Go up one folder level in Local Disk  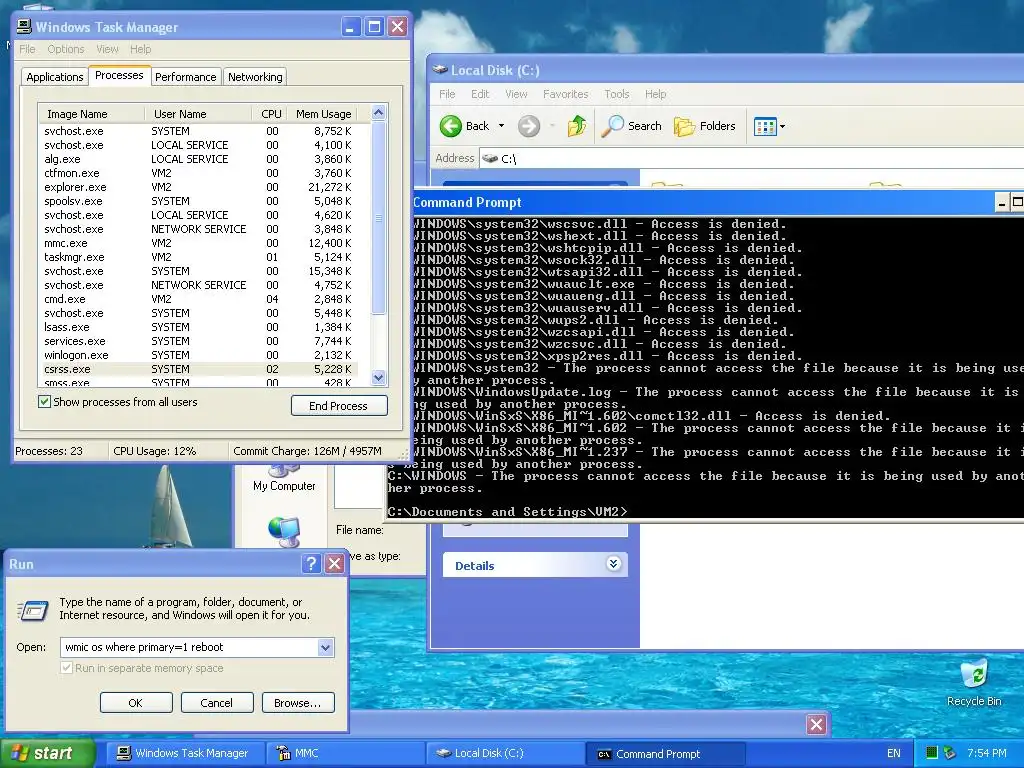[x=577, y=125]
